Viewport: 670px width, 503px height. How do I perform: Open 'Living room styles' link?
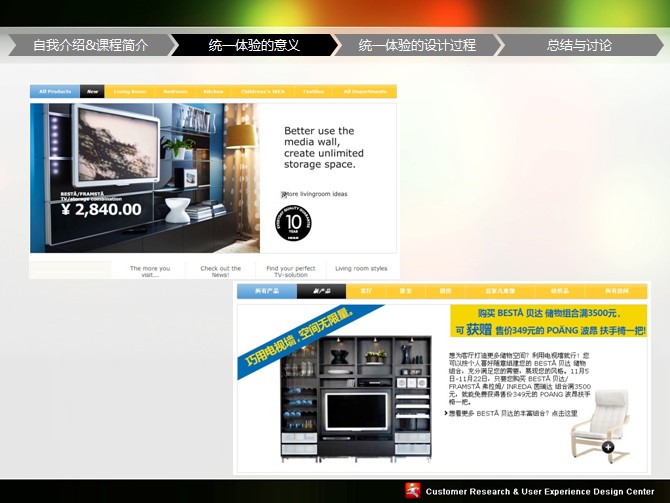(361, 268)
